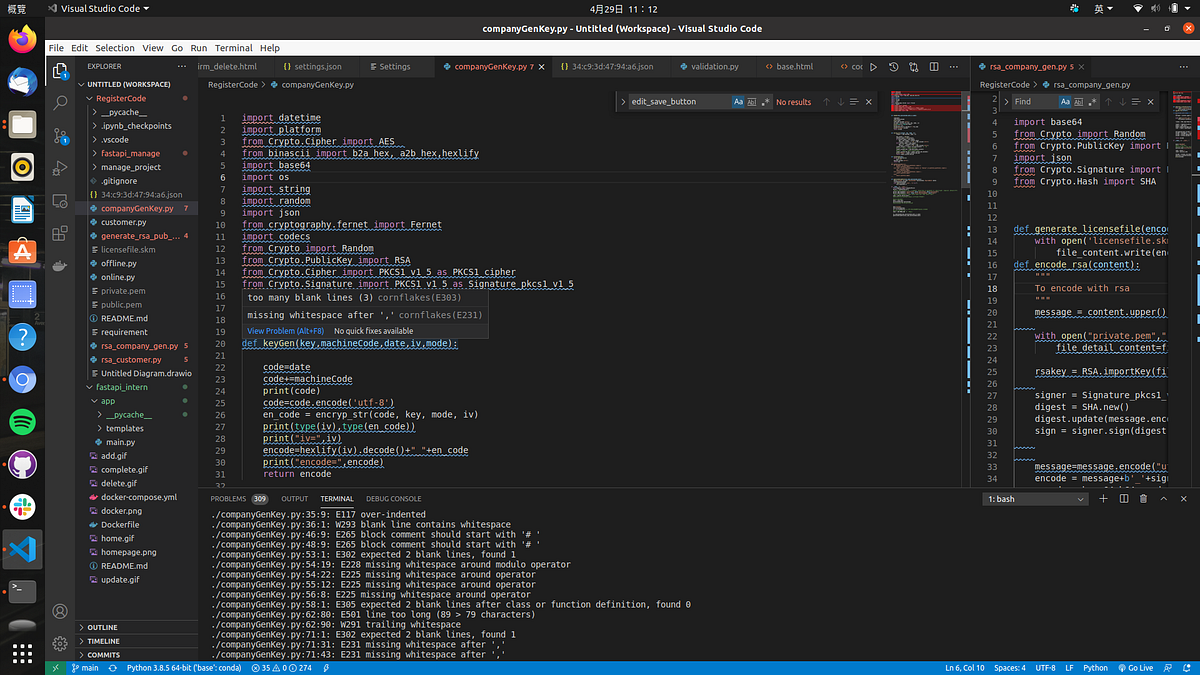Open docker-compose.yml in the explorer

pyautogui.click(x=138, y=497)
